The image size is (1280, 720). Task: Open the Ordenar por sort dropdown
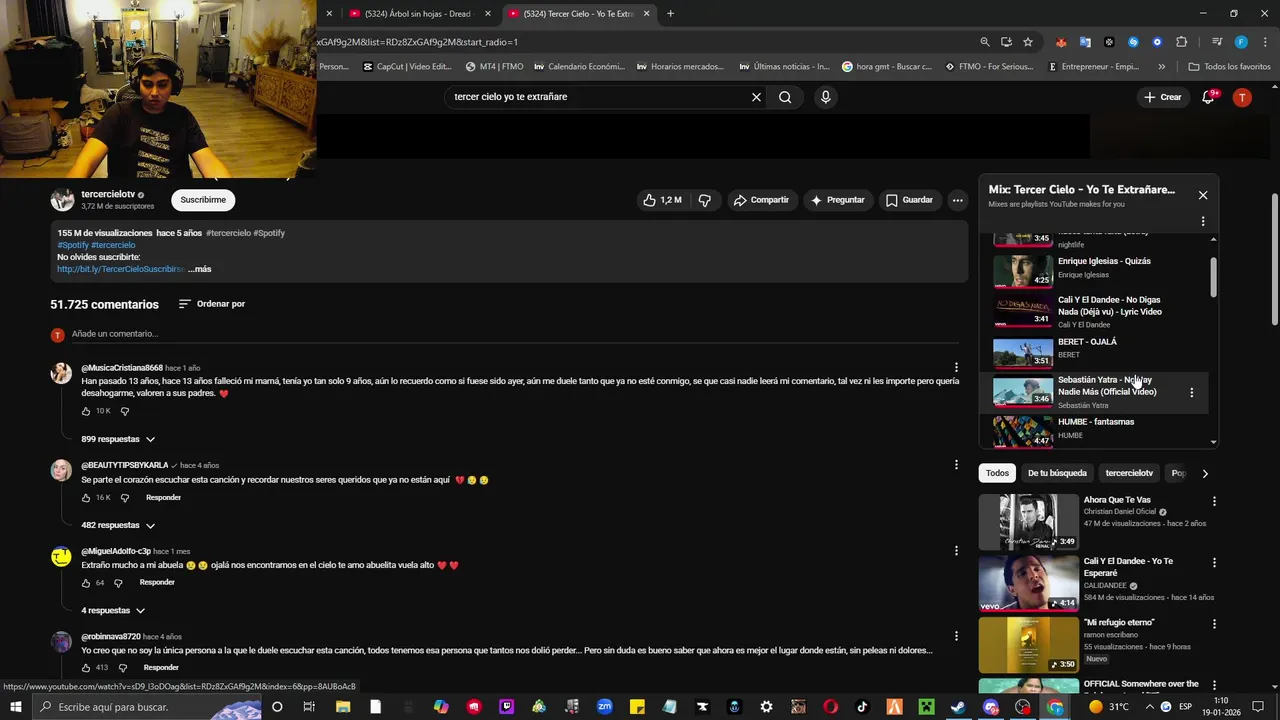(x=211, y=304)
